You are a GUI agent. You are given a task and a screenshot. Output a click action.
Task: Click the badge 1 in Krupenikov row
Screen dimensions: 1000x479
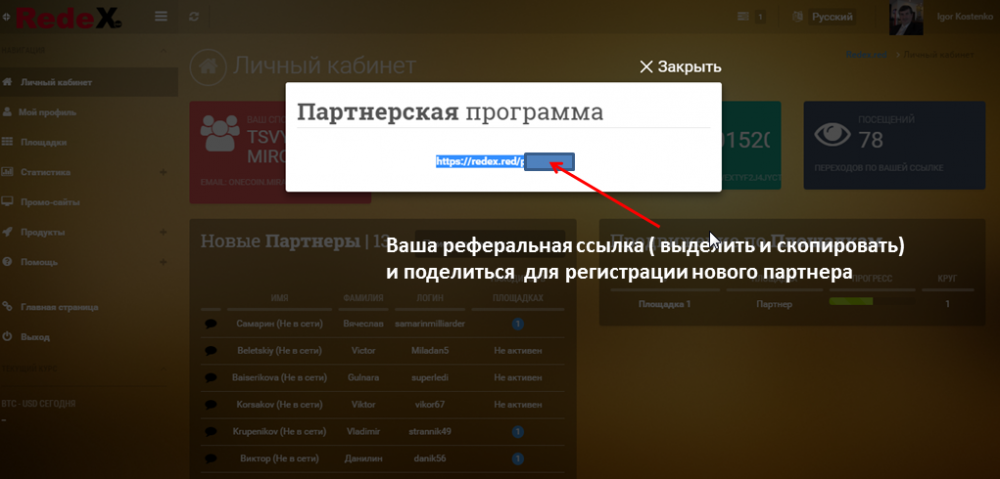[x=518, y=432]
